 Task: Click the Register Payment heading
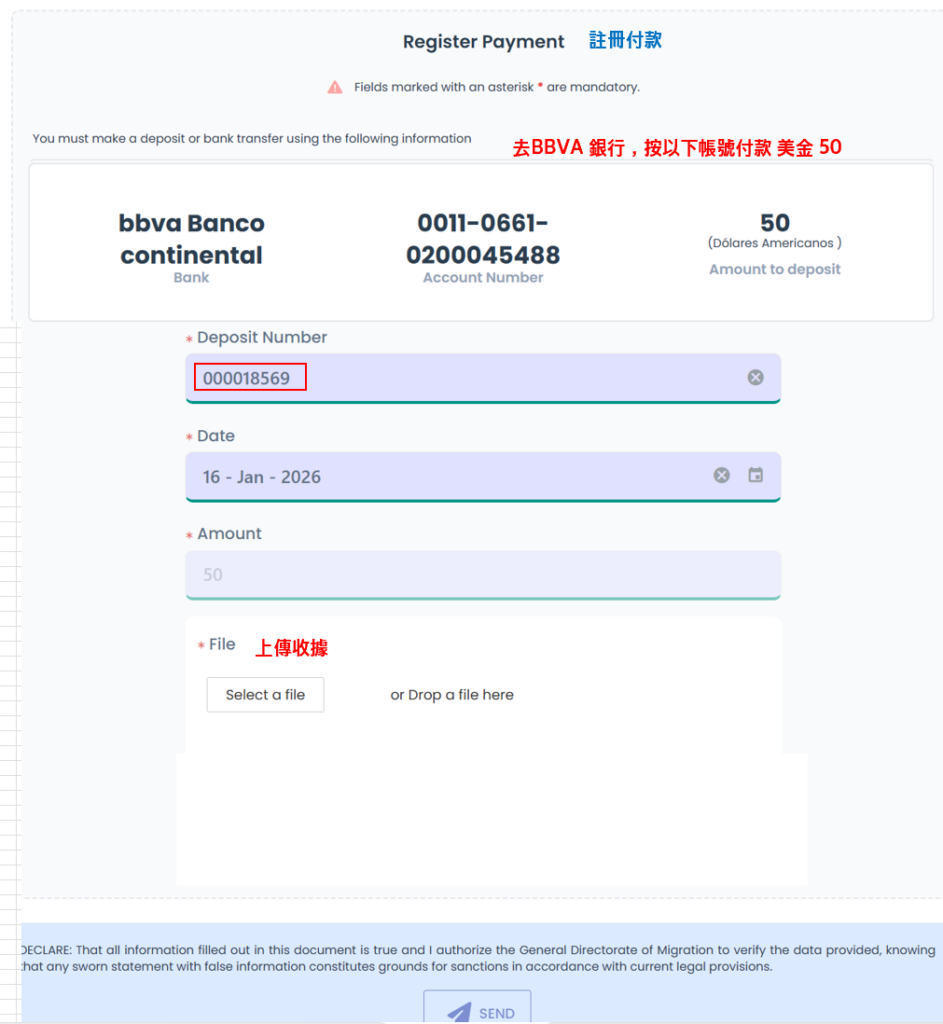[x=483, y=42]
